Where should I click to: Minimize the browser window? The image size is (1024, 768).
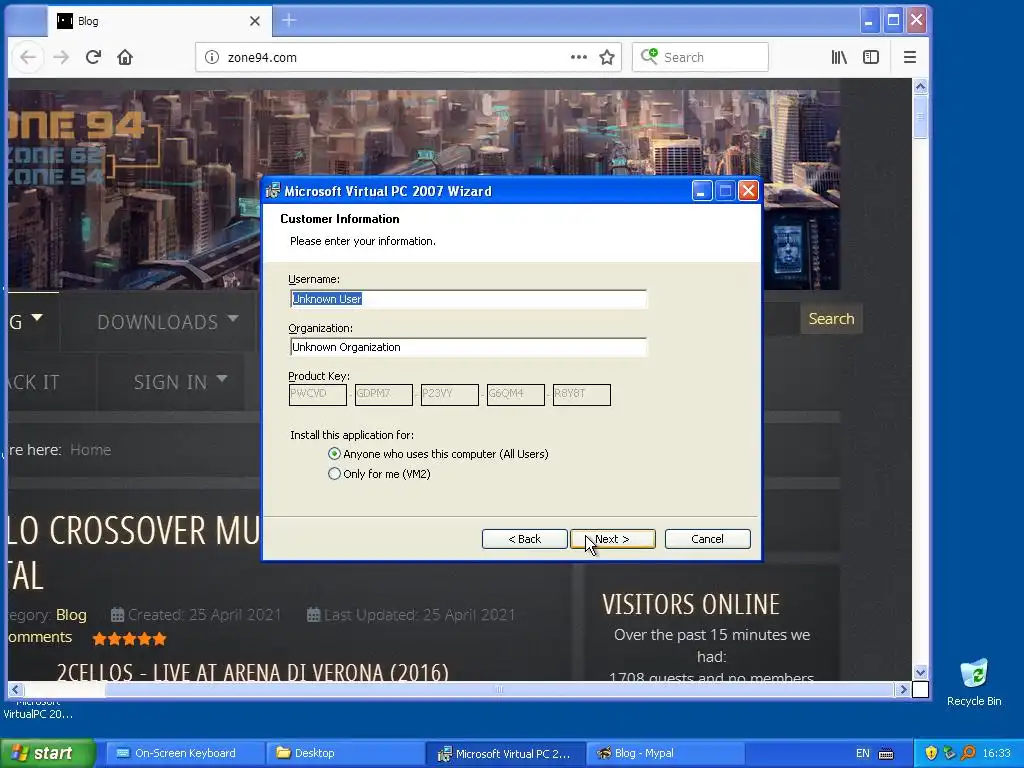tap(869, 21)
